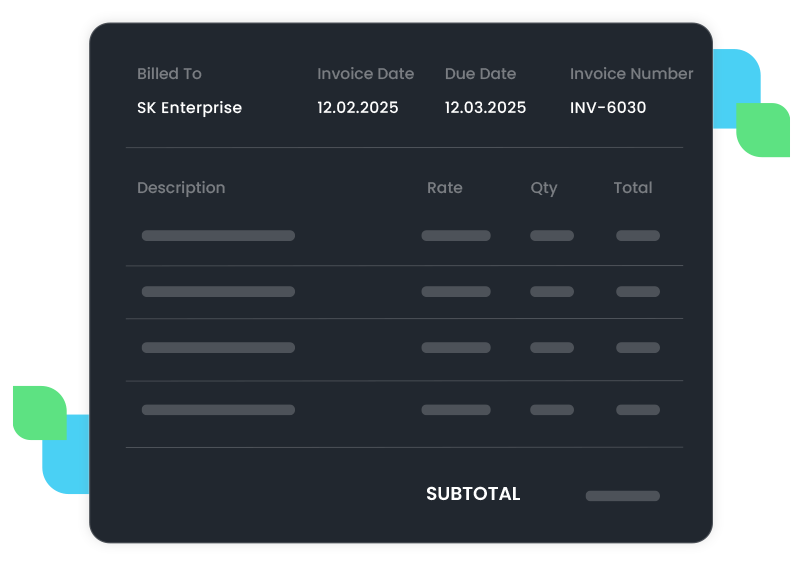Select the "Invoice Date" label
The image size is (804, 567).
tap(365, 74)
